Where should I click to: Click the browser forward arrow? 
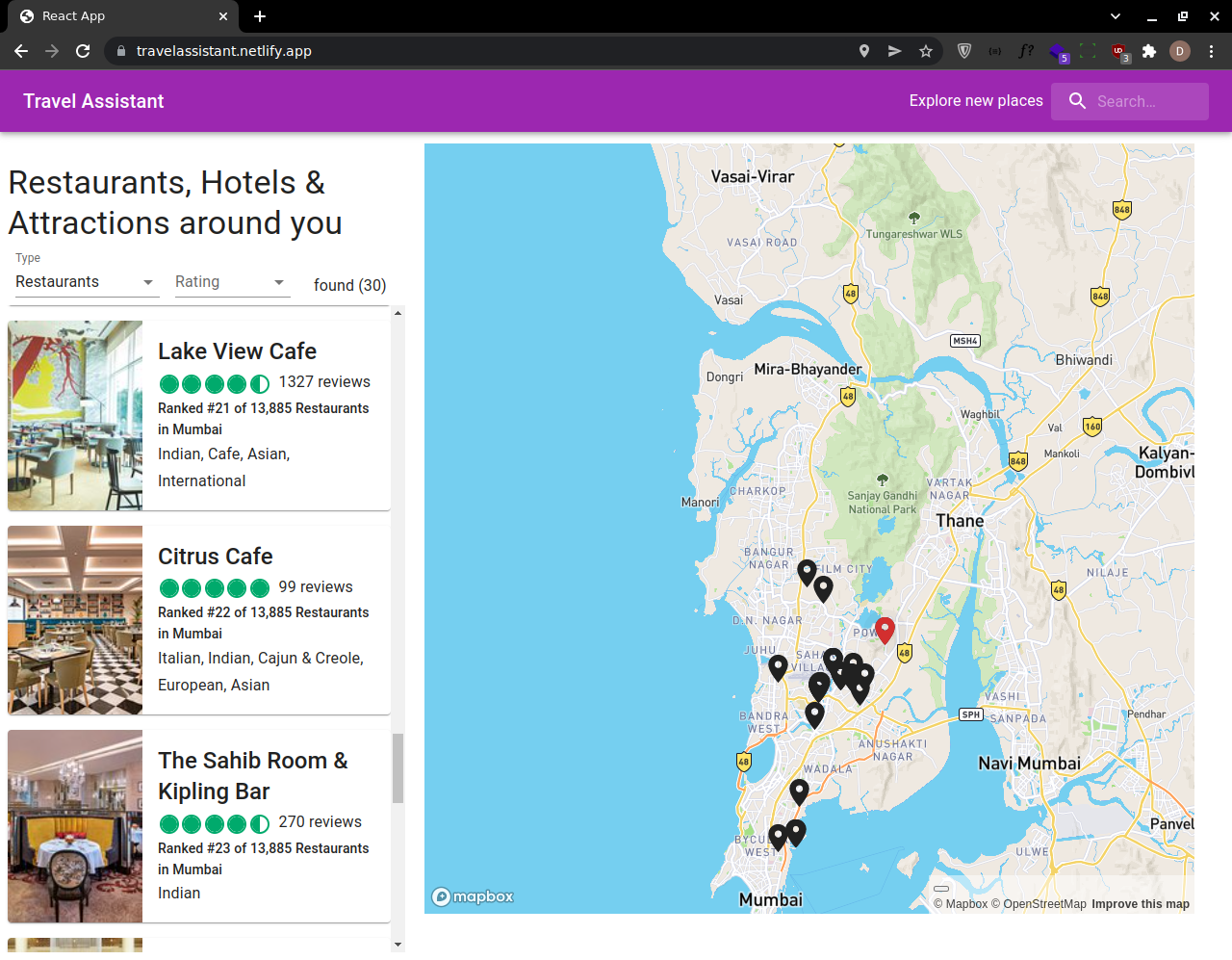click(52, 51)
